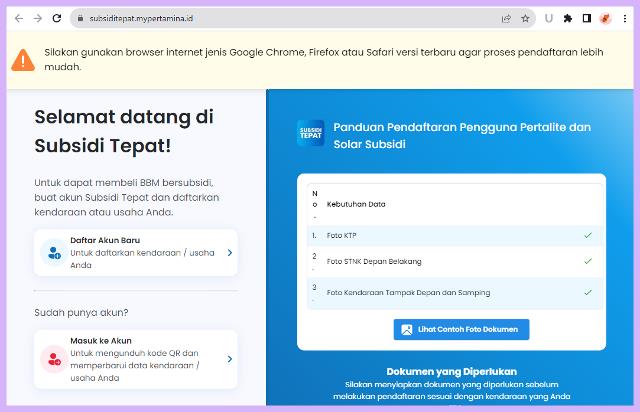Screen dimensions: 640x412
Task: Click Selamat datang di Subsidi Tepat heading
Action: click(x=124, y=131)
